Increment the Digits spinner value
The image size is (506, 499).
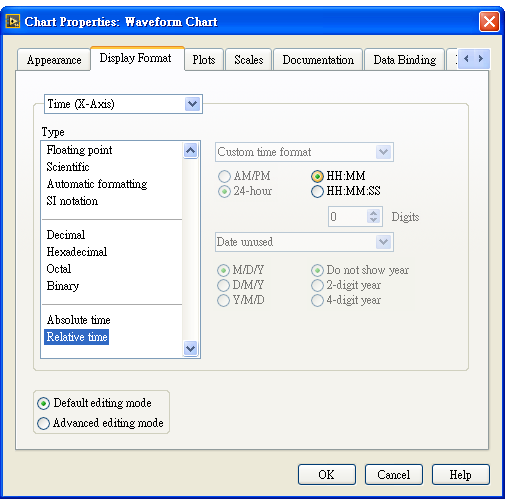pos(374,213)
